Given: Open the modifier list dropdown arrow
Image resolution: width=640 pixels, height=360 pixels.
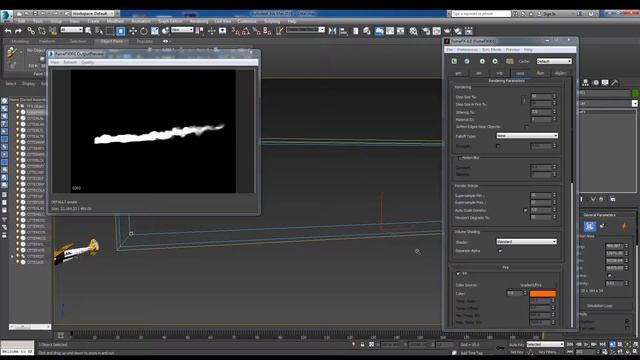Looking at the screenshot, I should pos(634,104).
